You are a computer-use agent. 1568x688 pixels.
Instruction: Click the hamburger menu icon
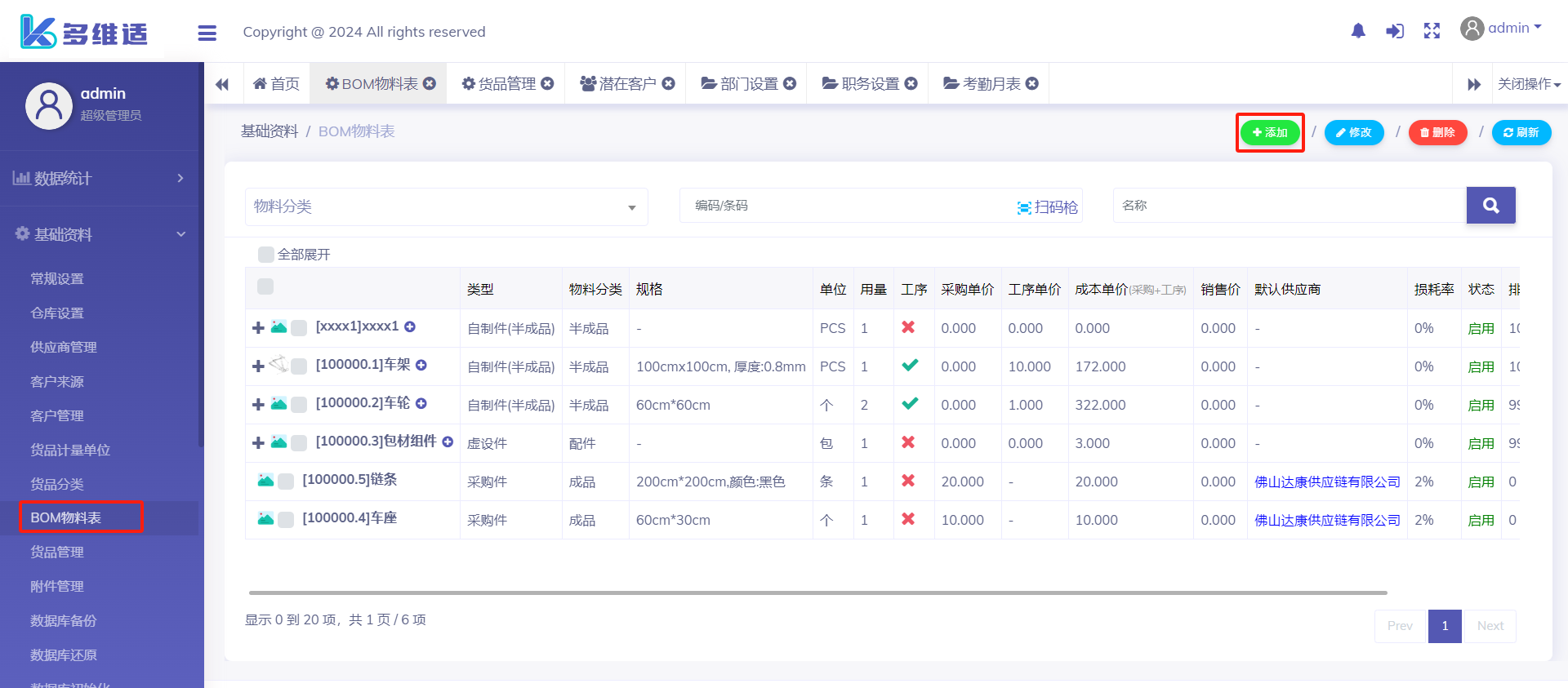(x=207, y=33)
